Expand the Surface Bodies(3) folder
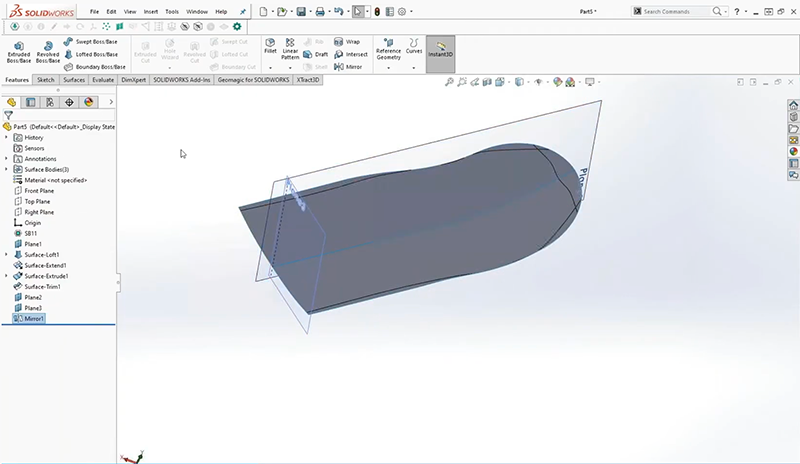This screenshot has width=800, height=464. tap(7, 169)
